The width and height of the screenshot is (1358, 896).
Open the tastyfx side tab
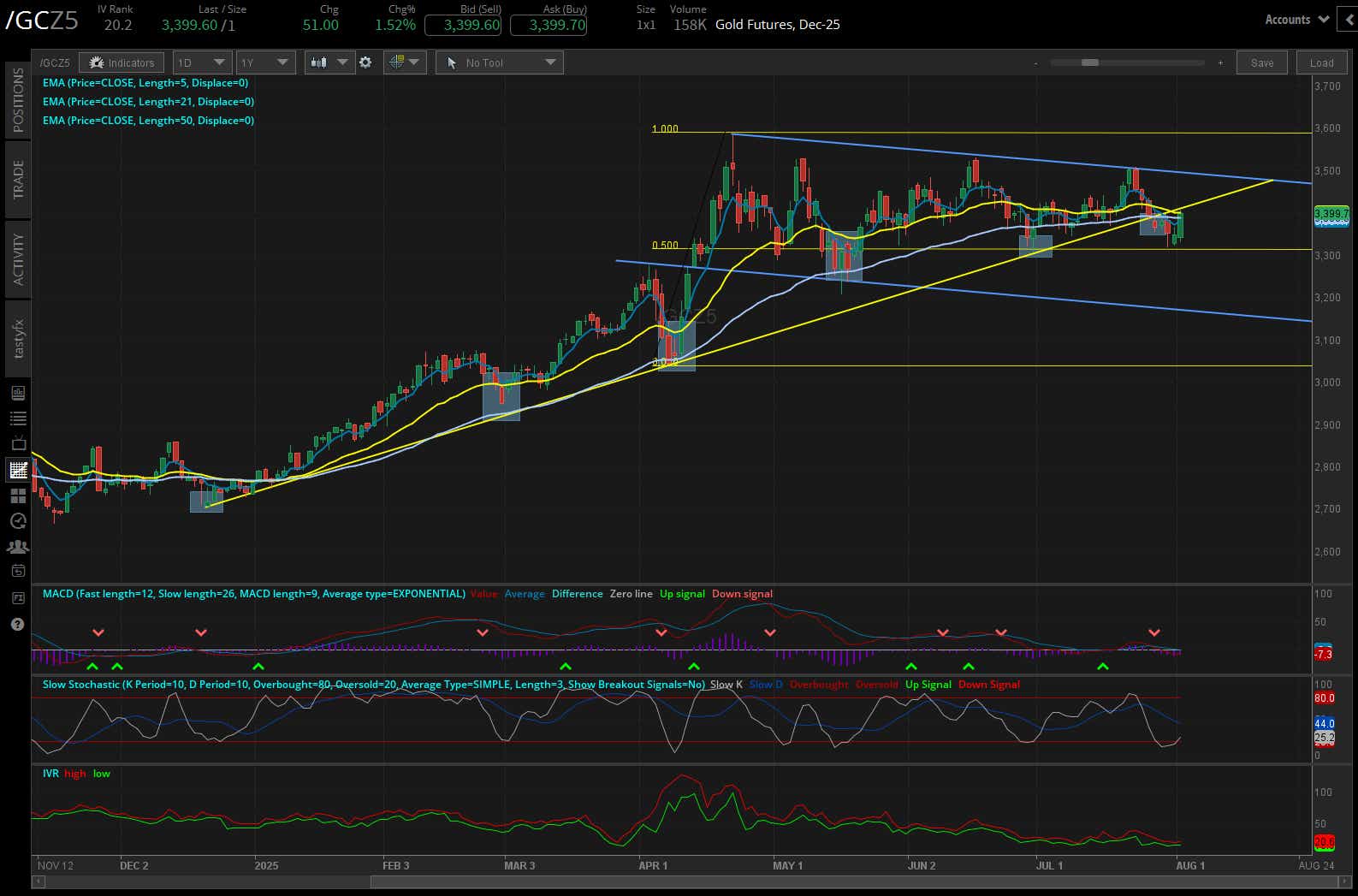click(19, 339)
